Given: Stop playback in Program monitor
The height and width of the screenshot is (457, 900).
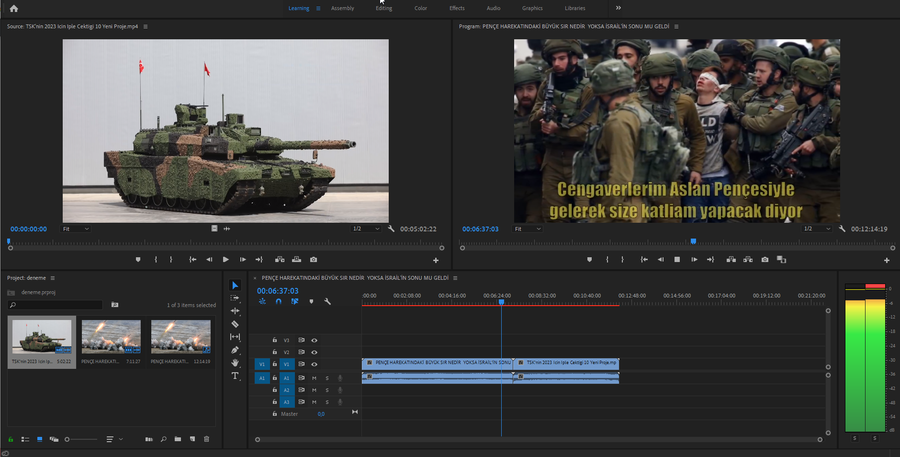Looking at the screenshot, I should [x=677, y=259].
